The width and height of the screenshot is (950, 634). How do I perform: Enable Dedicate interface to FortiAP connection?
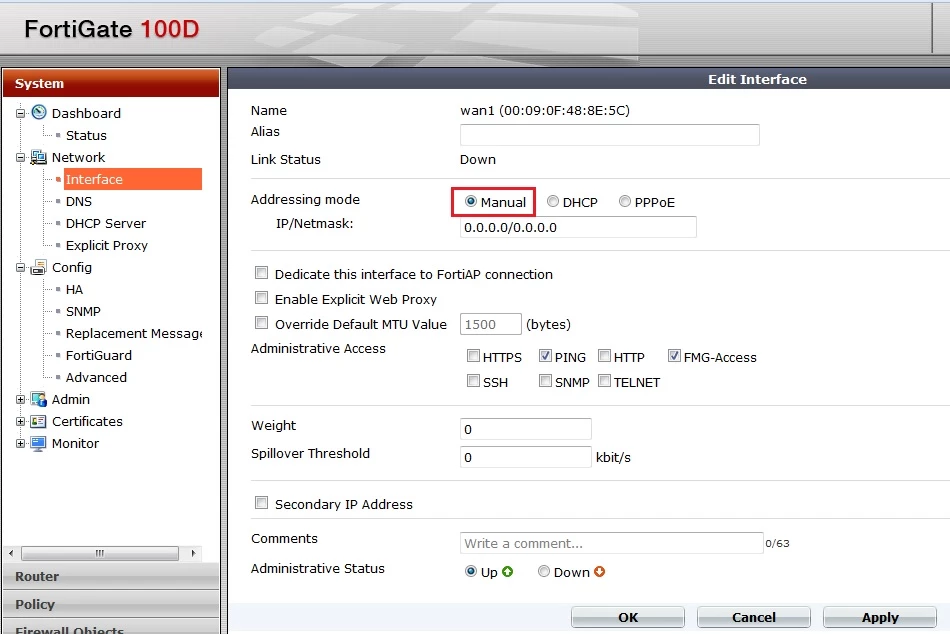click(x=261, y=273)
